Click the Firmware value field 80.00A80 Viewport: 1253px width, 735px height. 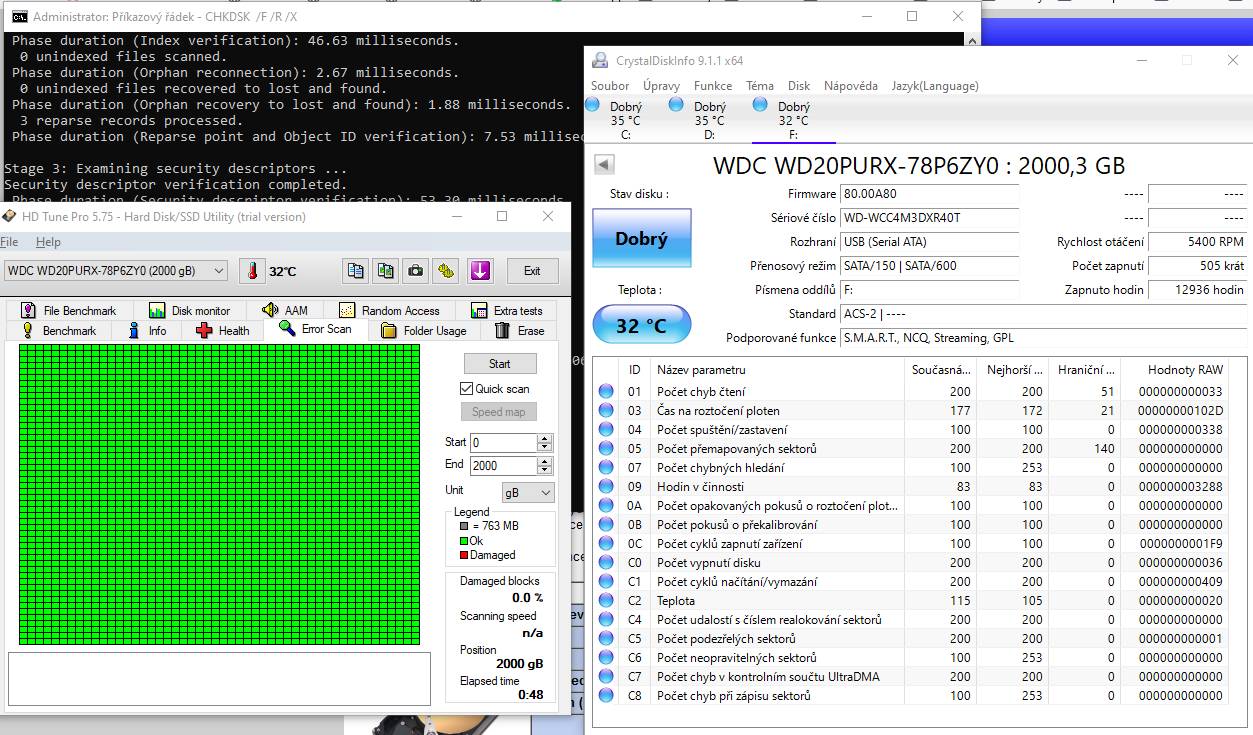tap(929, 194)
